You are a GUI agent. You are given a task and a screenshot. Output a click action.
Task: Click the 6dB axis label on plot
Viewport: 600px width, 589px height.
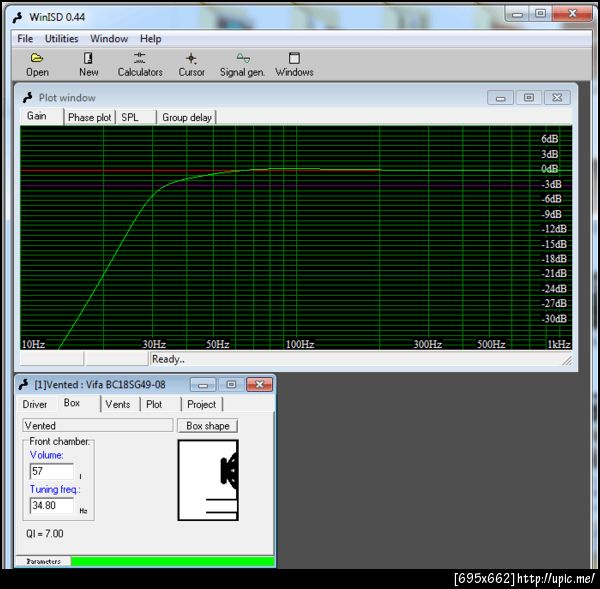[x=549, y=139]
